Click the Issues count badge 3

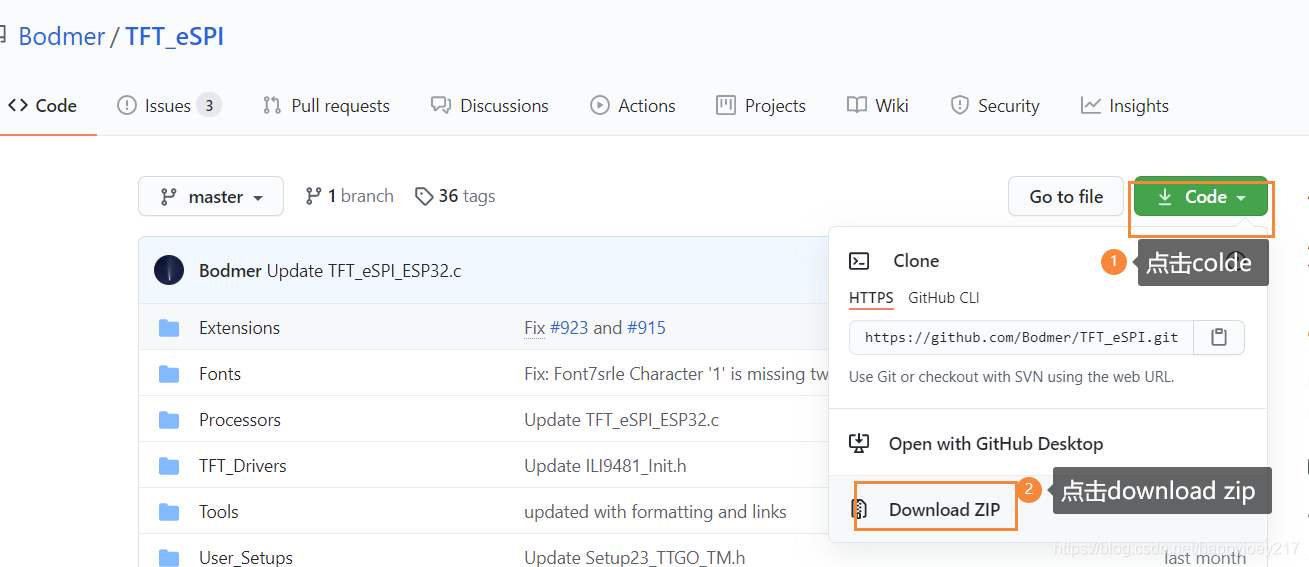click(208, 105)
